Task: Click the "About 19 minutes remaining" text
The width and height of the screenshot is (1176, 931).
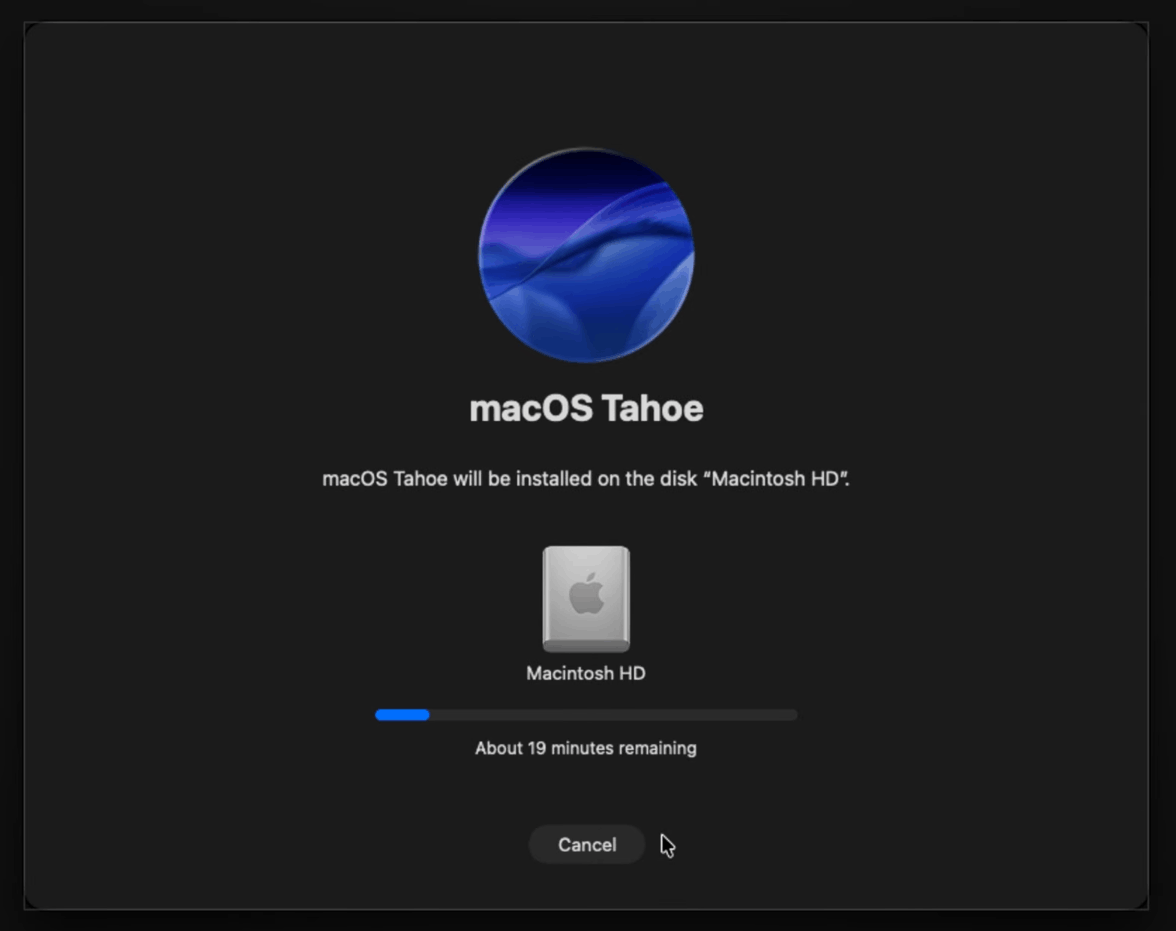Action: [x=586, y=748]
